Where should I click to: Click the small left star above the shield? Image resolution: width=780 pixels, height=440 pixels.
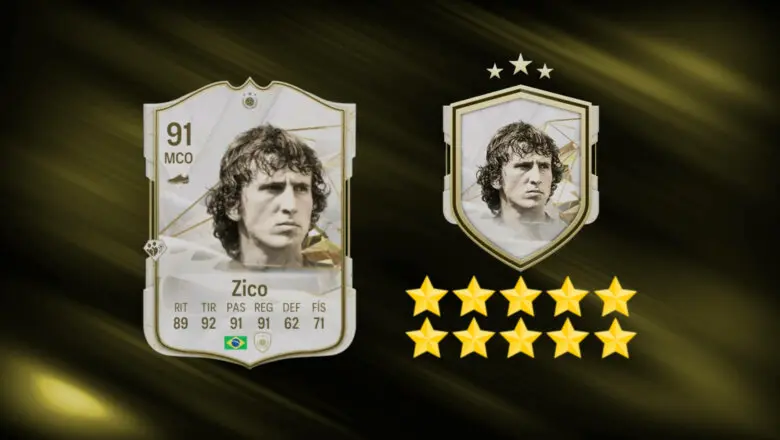[494, 71]
